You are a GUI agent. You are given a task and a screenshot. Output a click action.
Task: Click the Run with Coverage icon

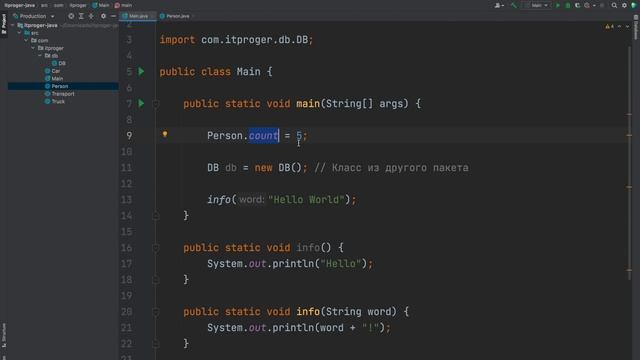pyautogui.click(x=577, y=5)
